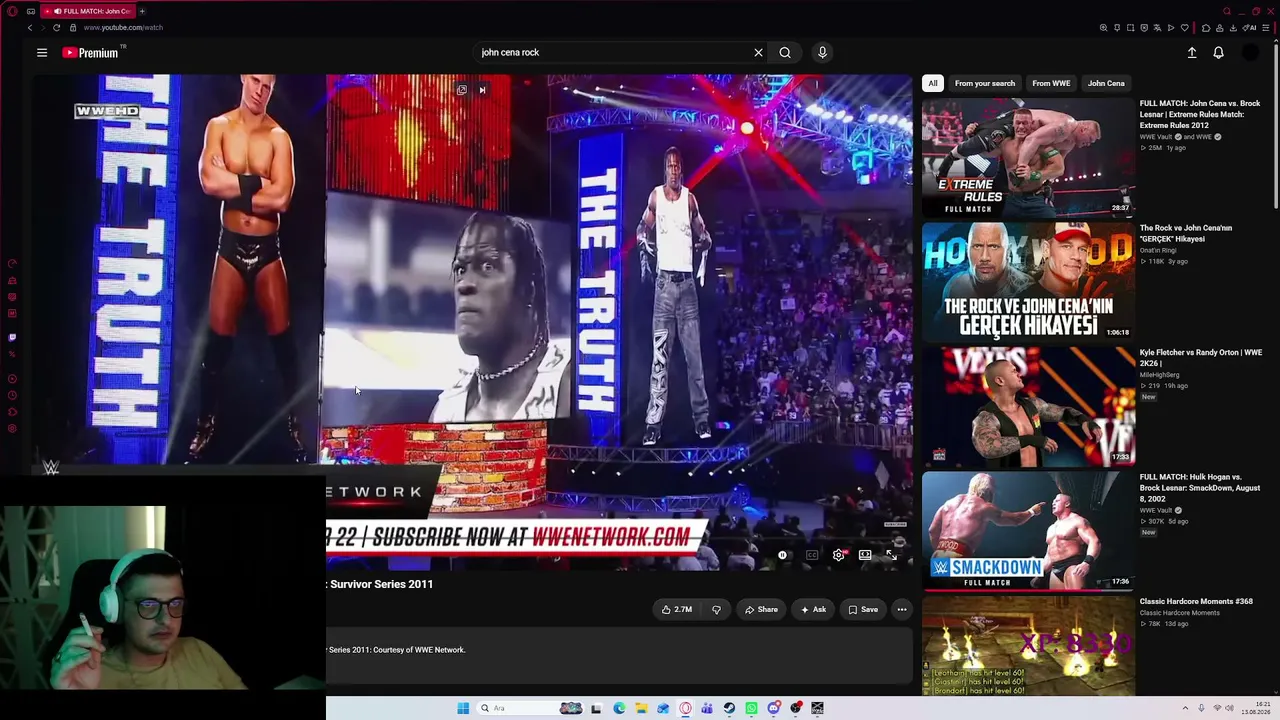Select the 'From WWE' chip
This screenshot has width=1280, height=720.
tap(1051, 83)
